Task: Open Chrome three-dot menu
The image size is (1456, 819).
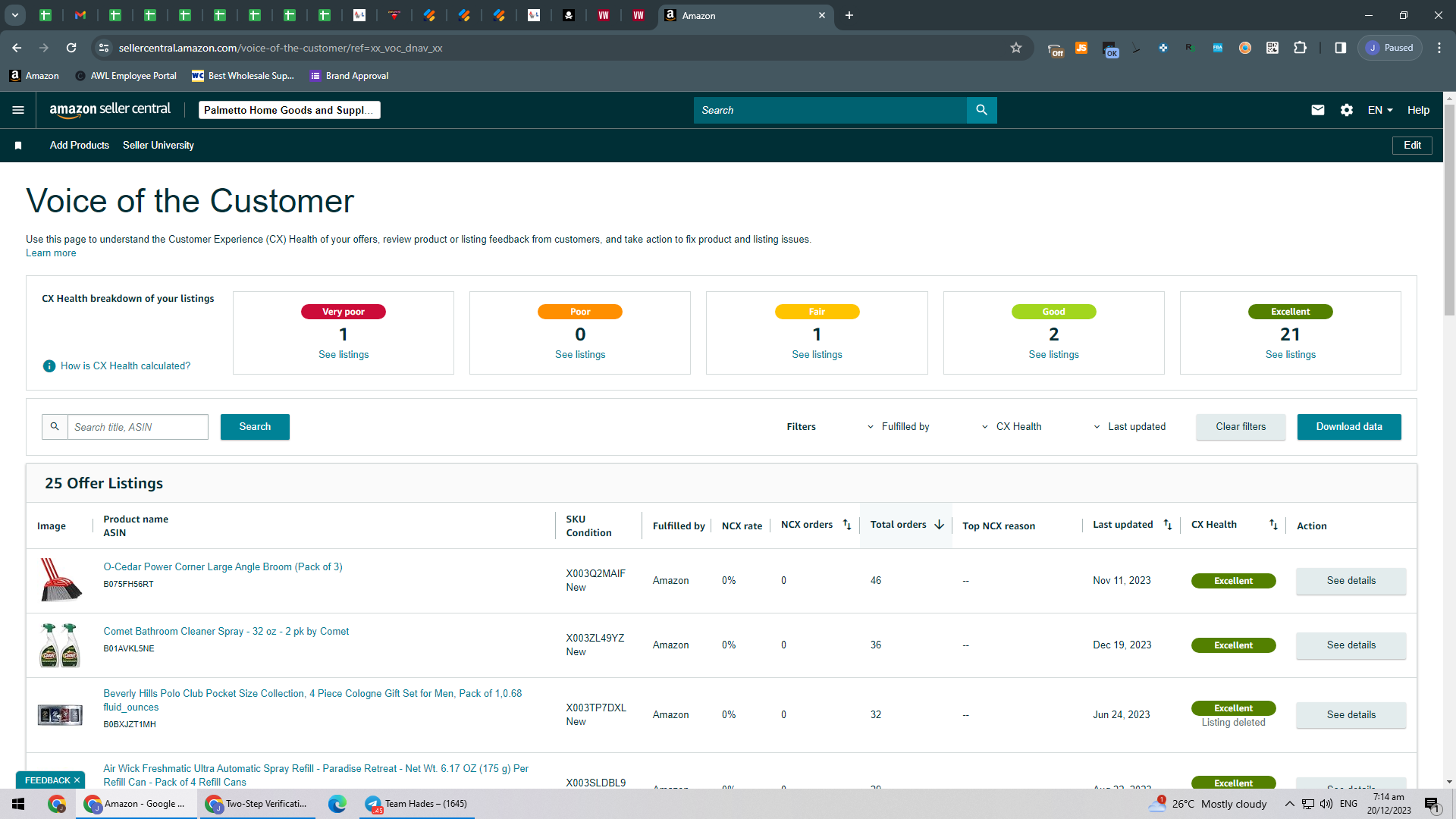Action: point(1439,48)
